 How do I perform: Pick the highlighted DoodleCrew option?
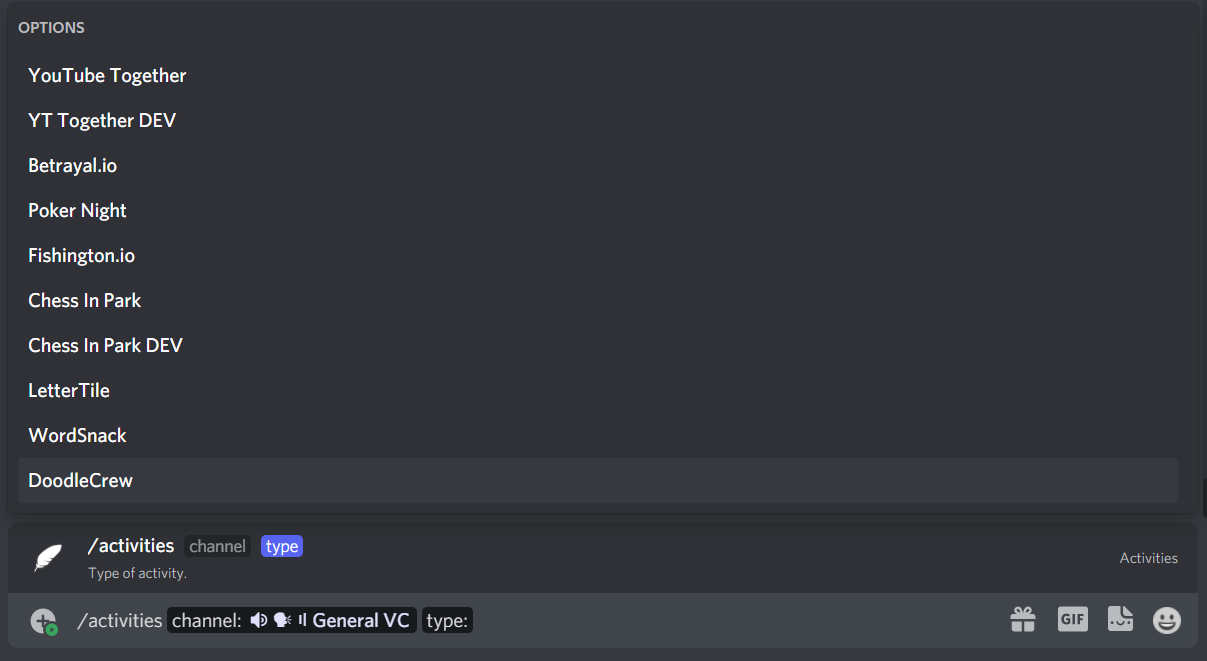click(598, 481)
